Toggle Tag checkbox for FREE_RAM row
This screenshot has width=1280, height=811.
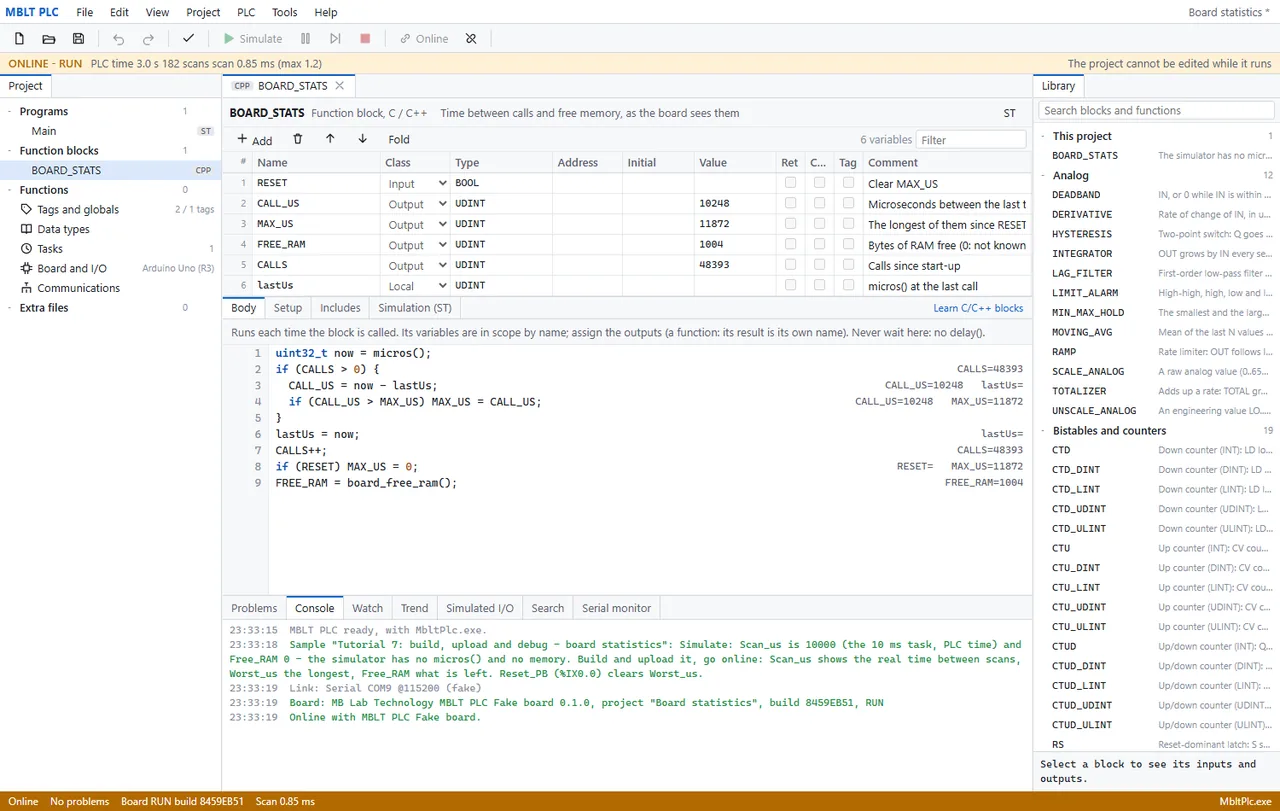click(848, 244)
